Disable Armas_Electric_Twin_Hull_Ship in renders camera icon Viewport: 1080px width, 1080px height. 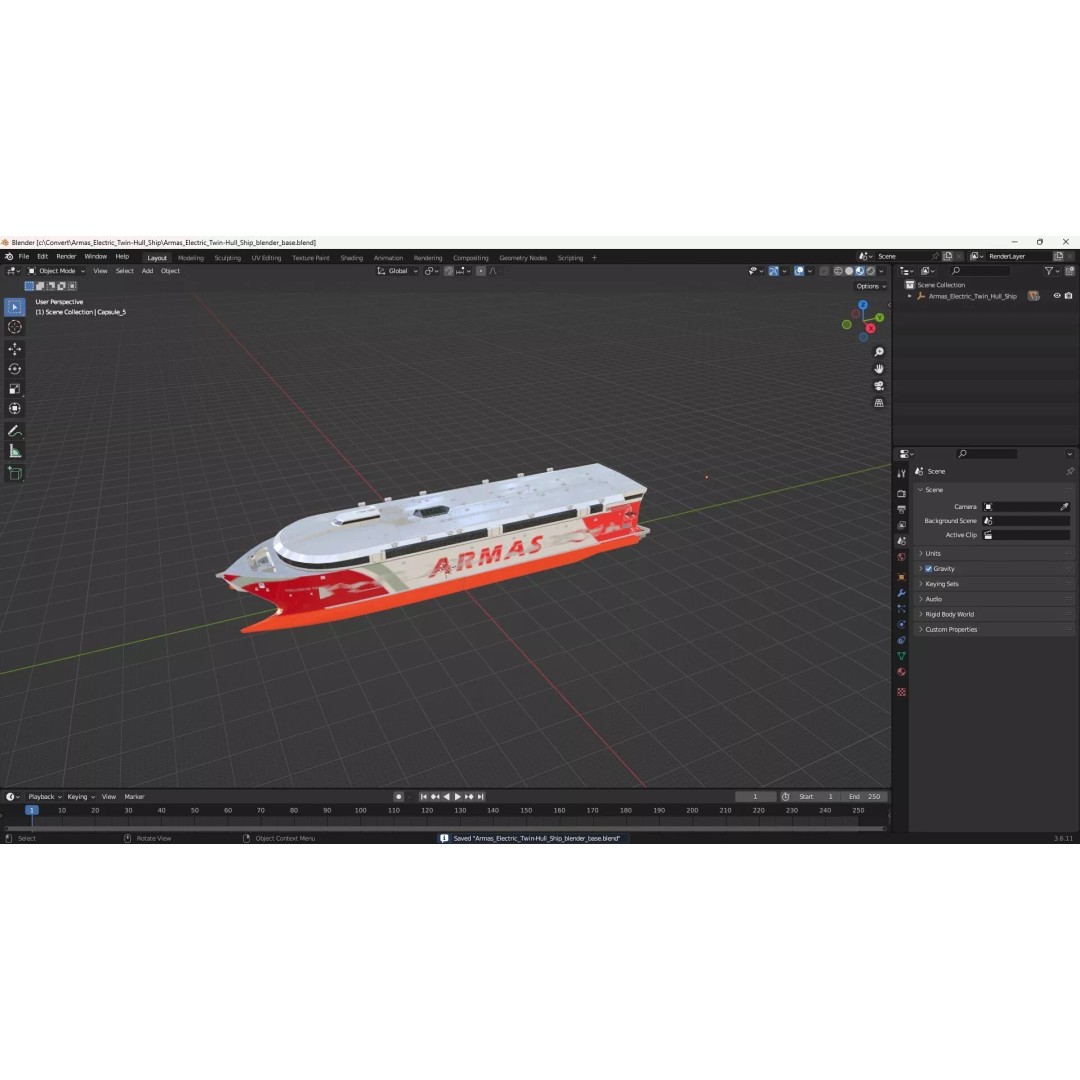[1068, 296]
